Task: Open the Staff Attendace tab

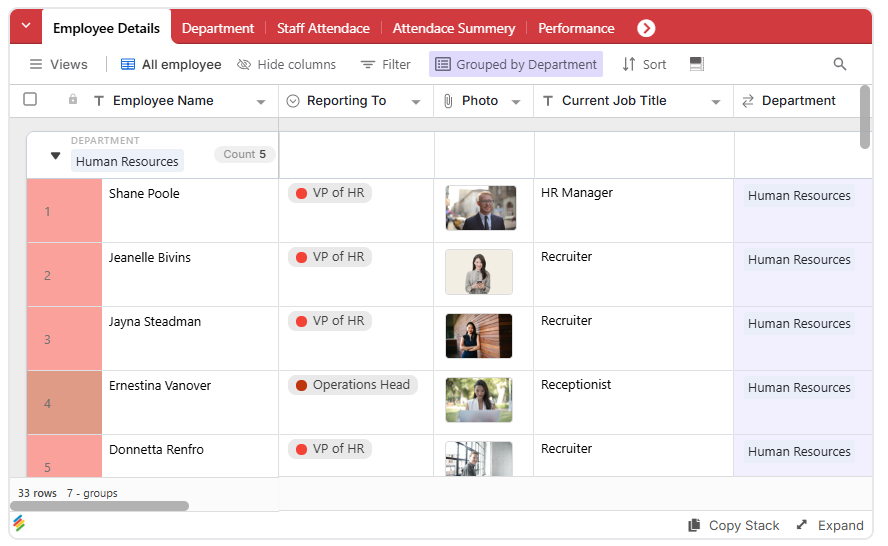Action: click(x=323, y=28)
